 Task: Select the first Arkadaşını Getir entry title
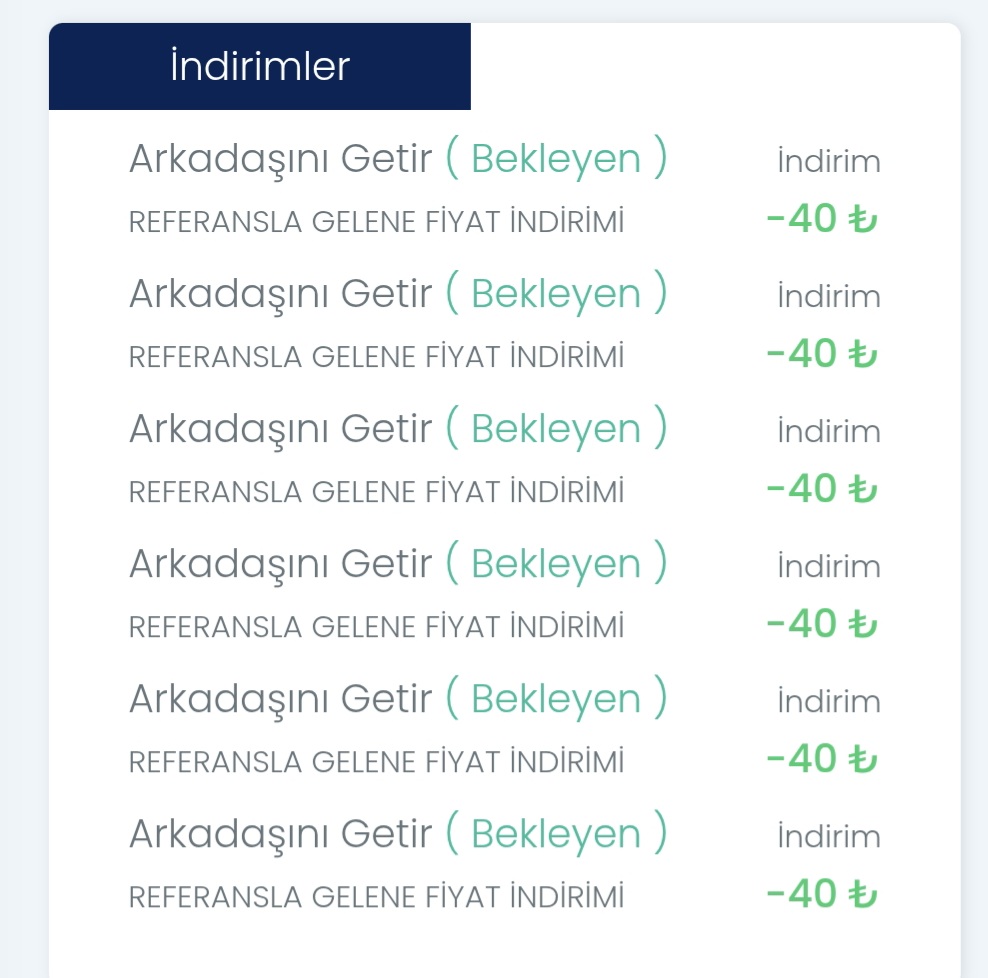click(x=280, y=159)
